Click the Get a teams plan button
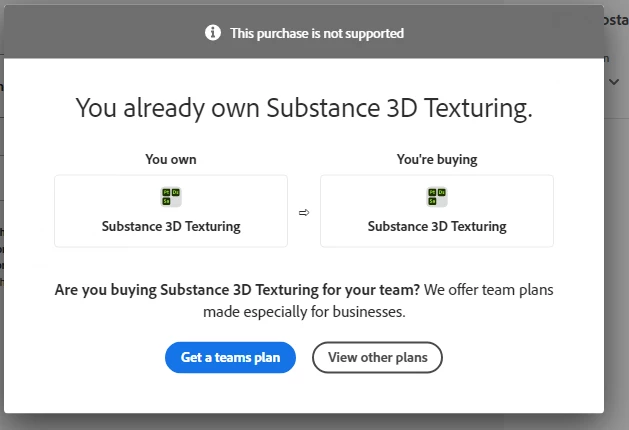629x430 pixels. click(x=230, y=357)
